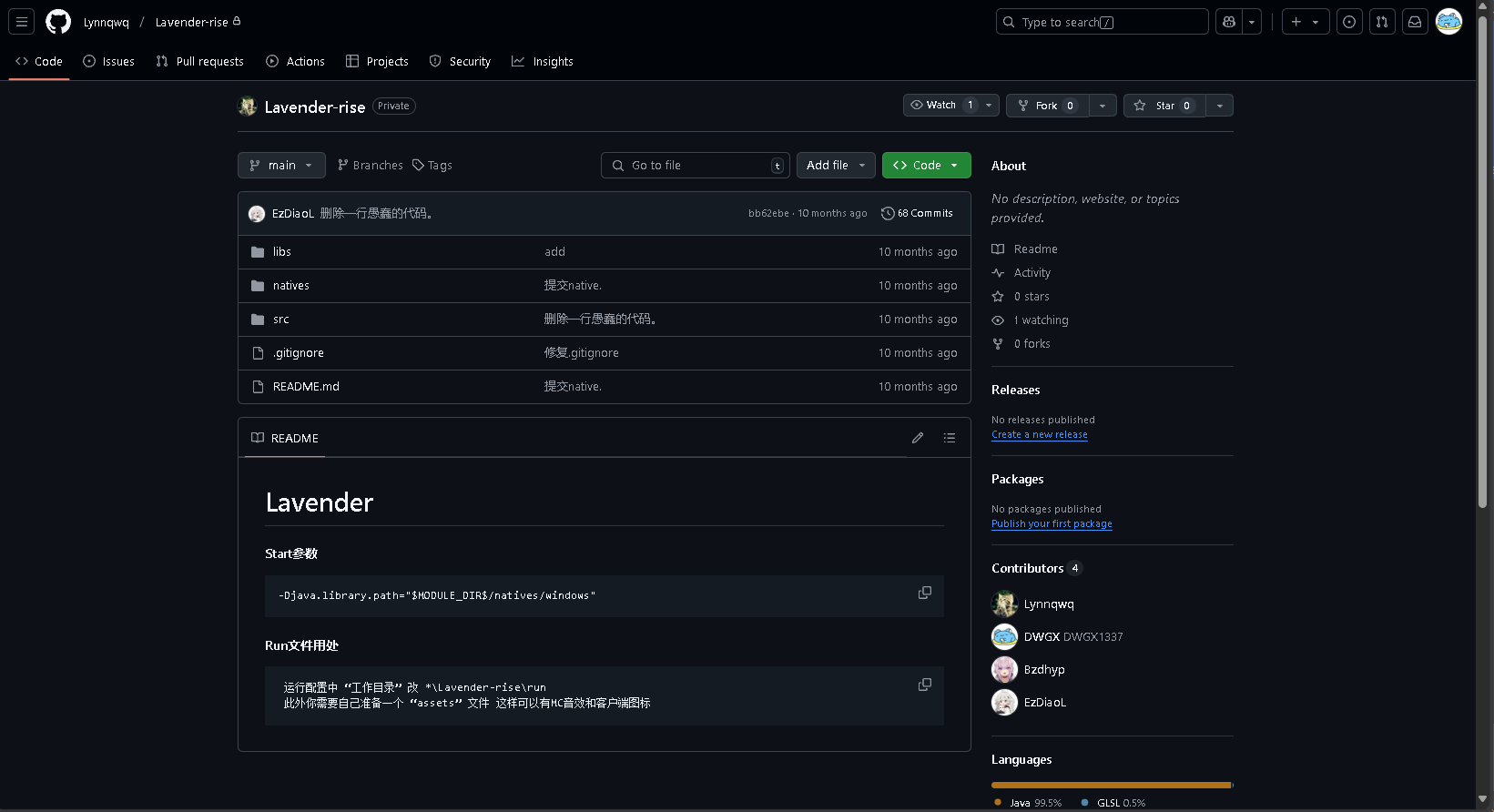Copy the Lavender-rise\run code block
The width and height of the screenshot is (1494, 812).
pos(925,685)
